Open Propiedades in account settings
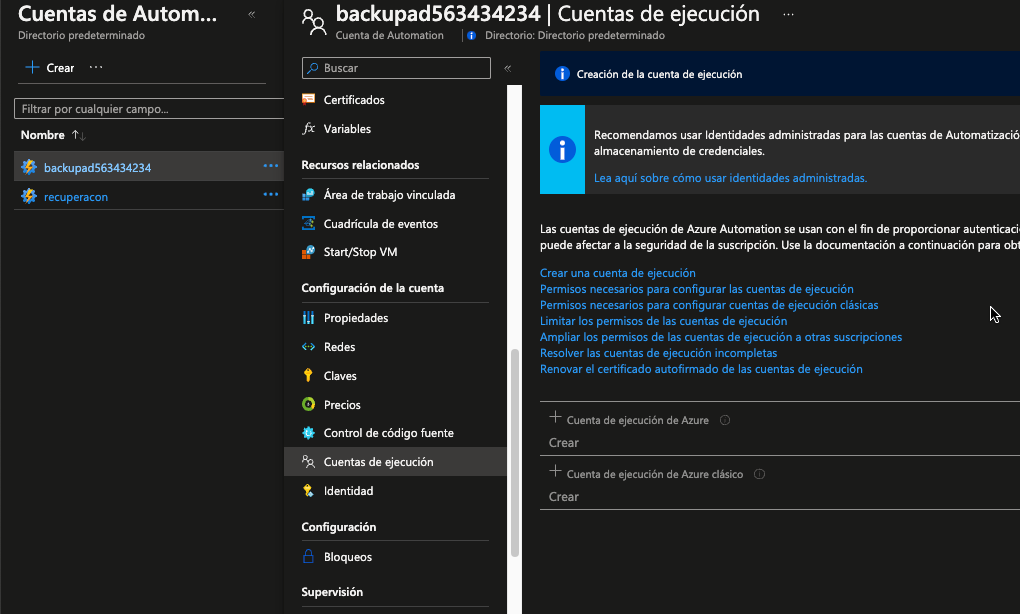This screenshot has width=1020, height=614. (x=355, y=318)
